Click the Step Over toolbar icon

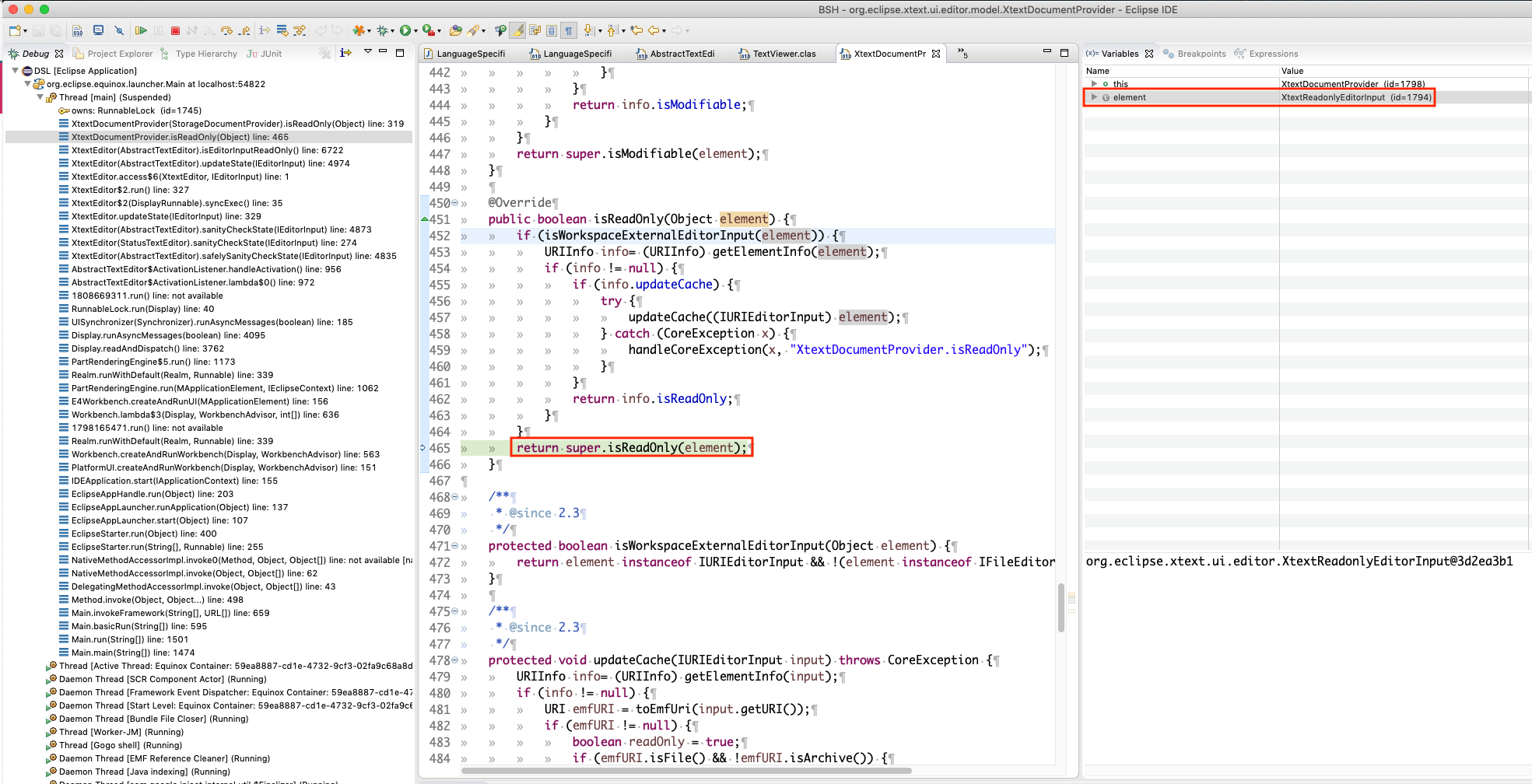pos(226,31)
